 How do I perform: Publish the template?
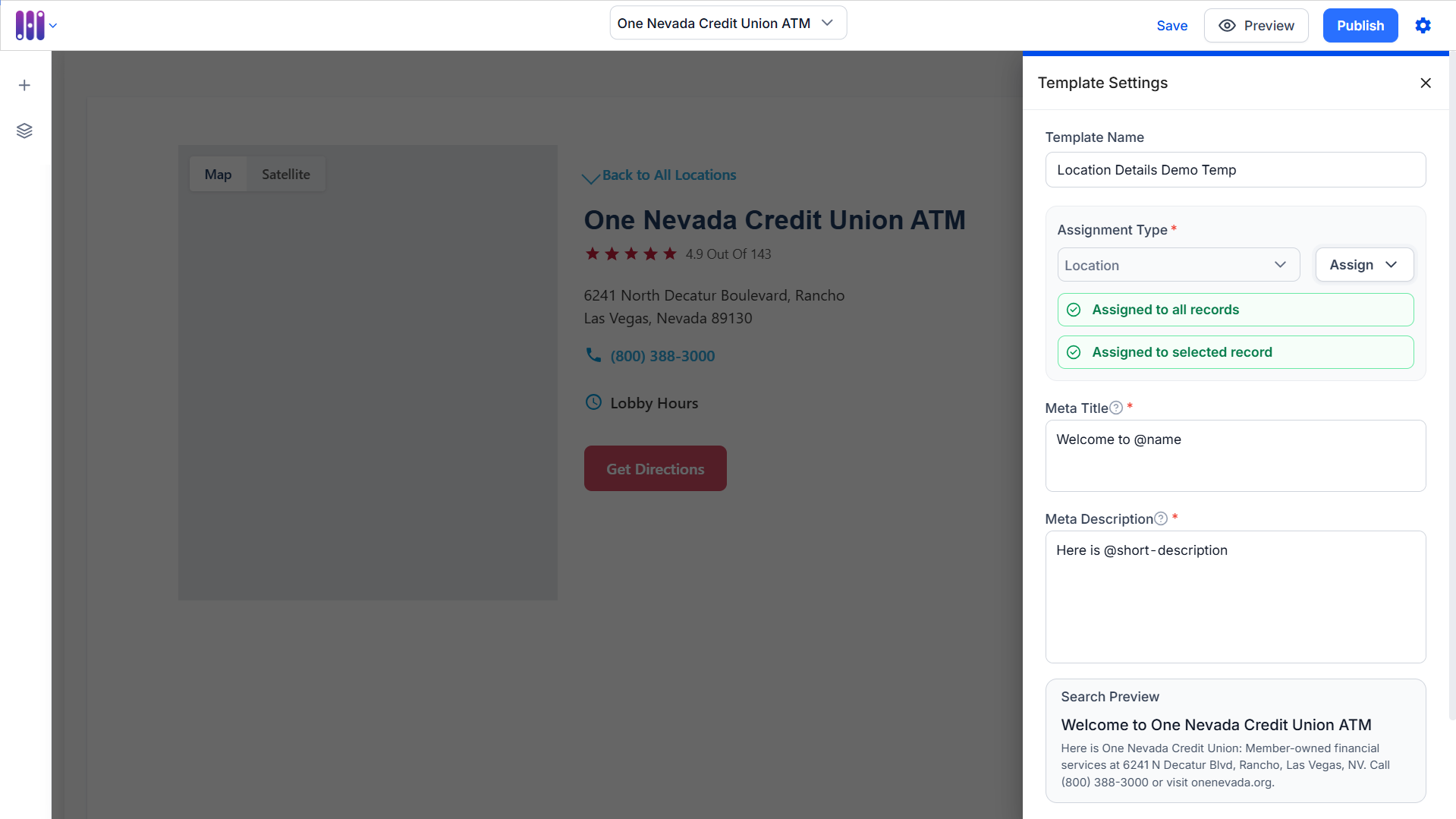[1360, 26]
